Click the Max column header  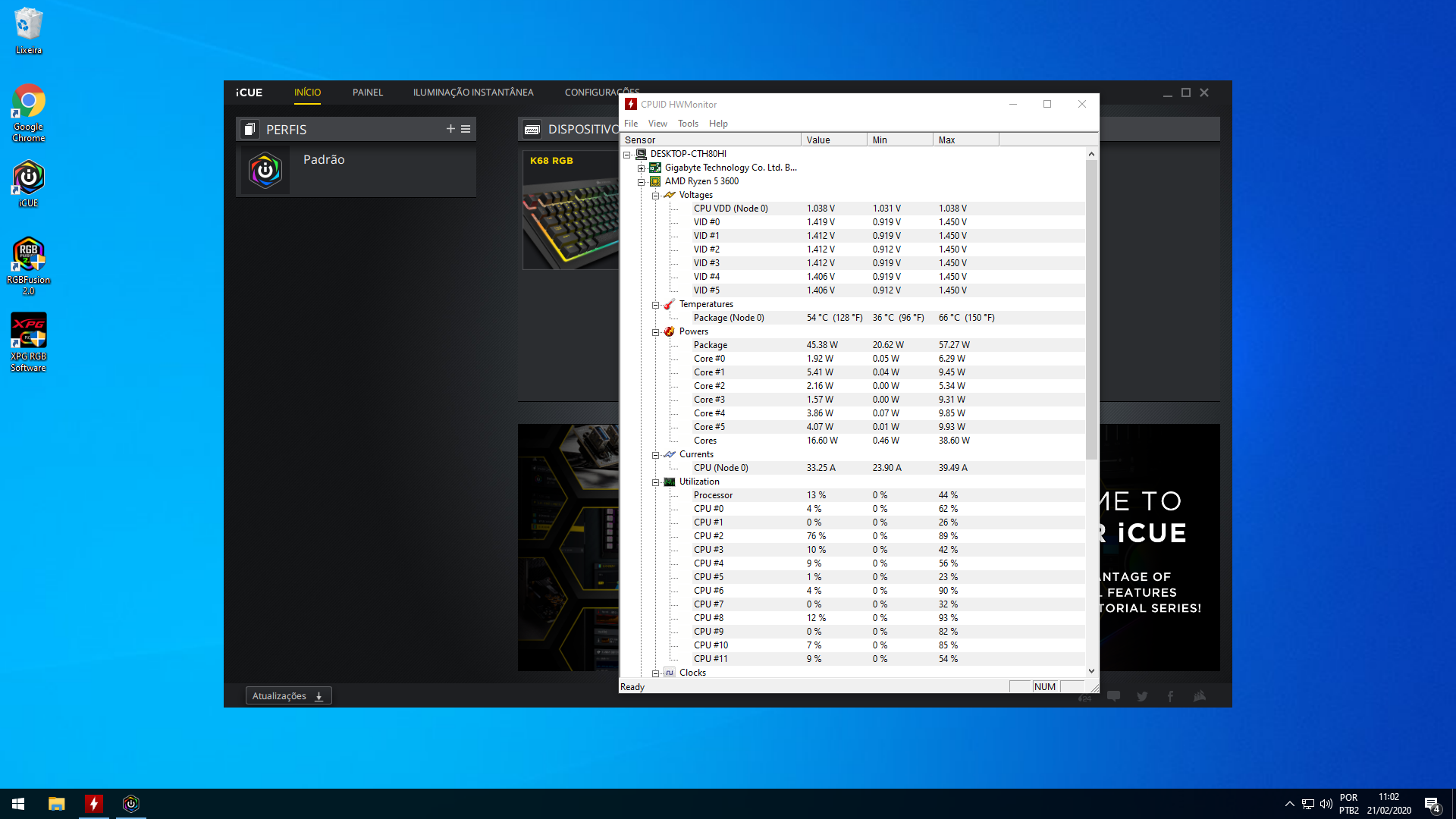[966, 140]
